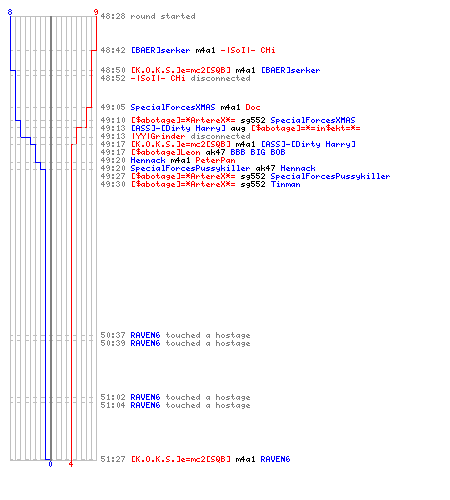
Task: Click Hennack at the 49:20 m4a1 kill
Action: tap(148, 160)
